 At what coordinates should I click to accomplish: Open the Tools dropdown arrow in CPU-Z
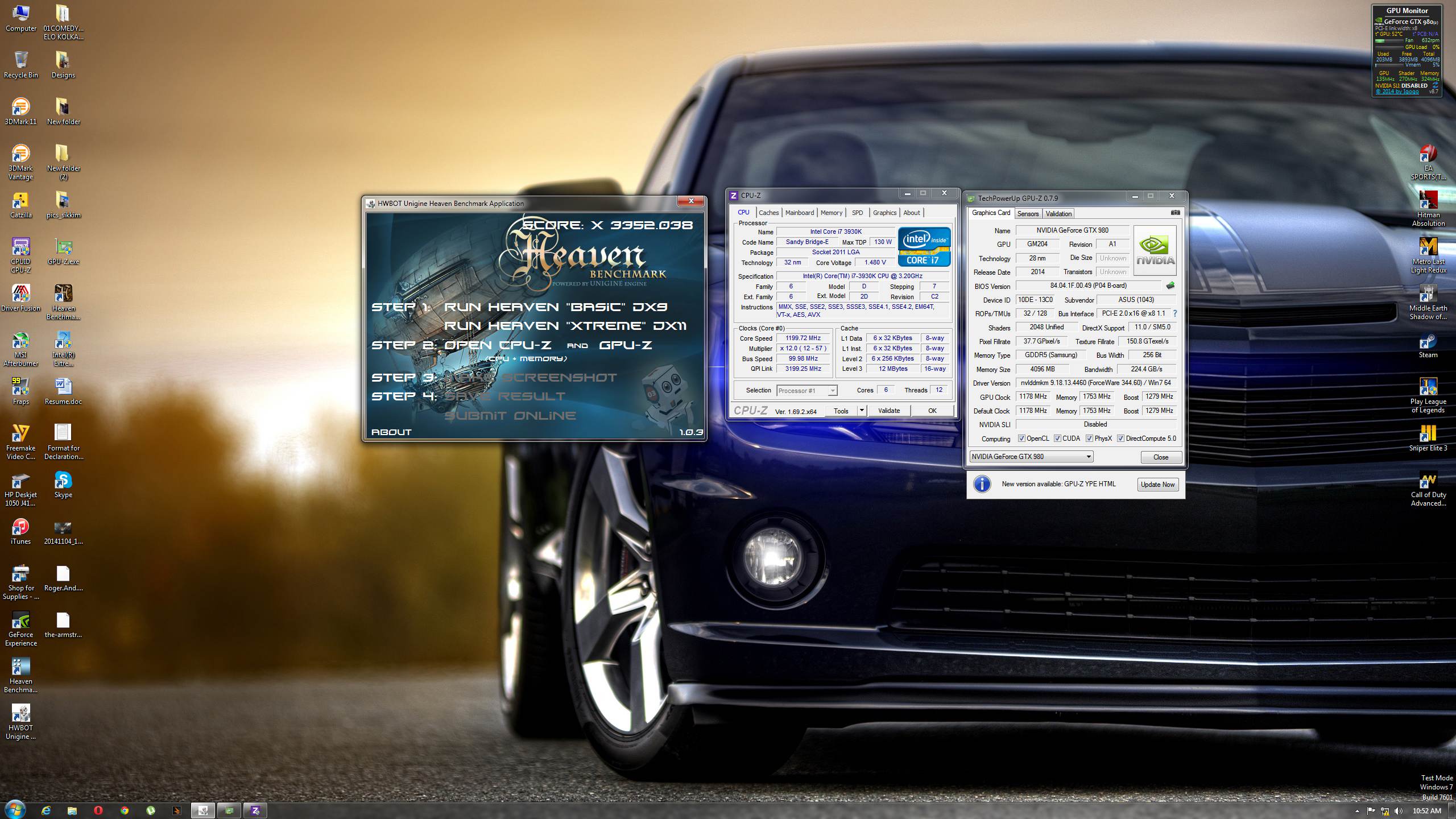[x=862, y=410]
